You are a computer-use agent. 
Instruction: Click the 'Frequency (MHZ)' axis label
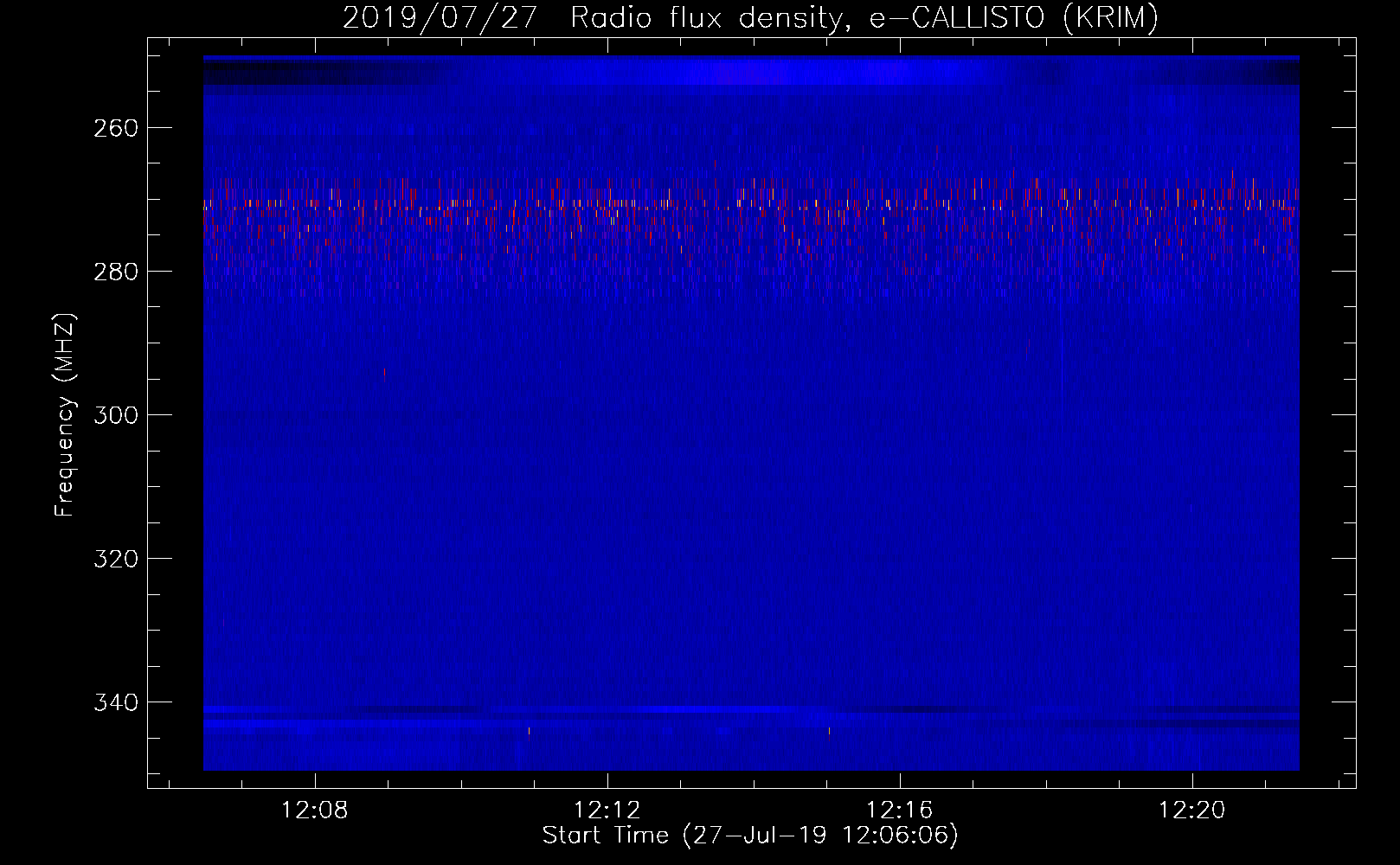click(65, 414)
